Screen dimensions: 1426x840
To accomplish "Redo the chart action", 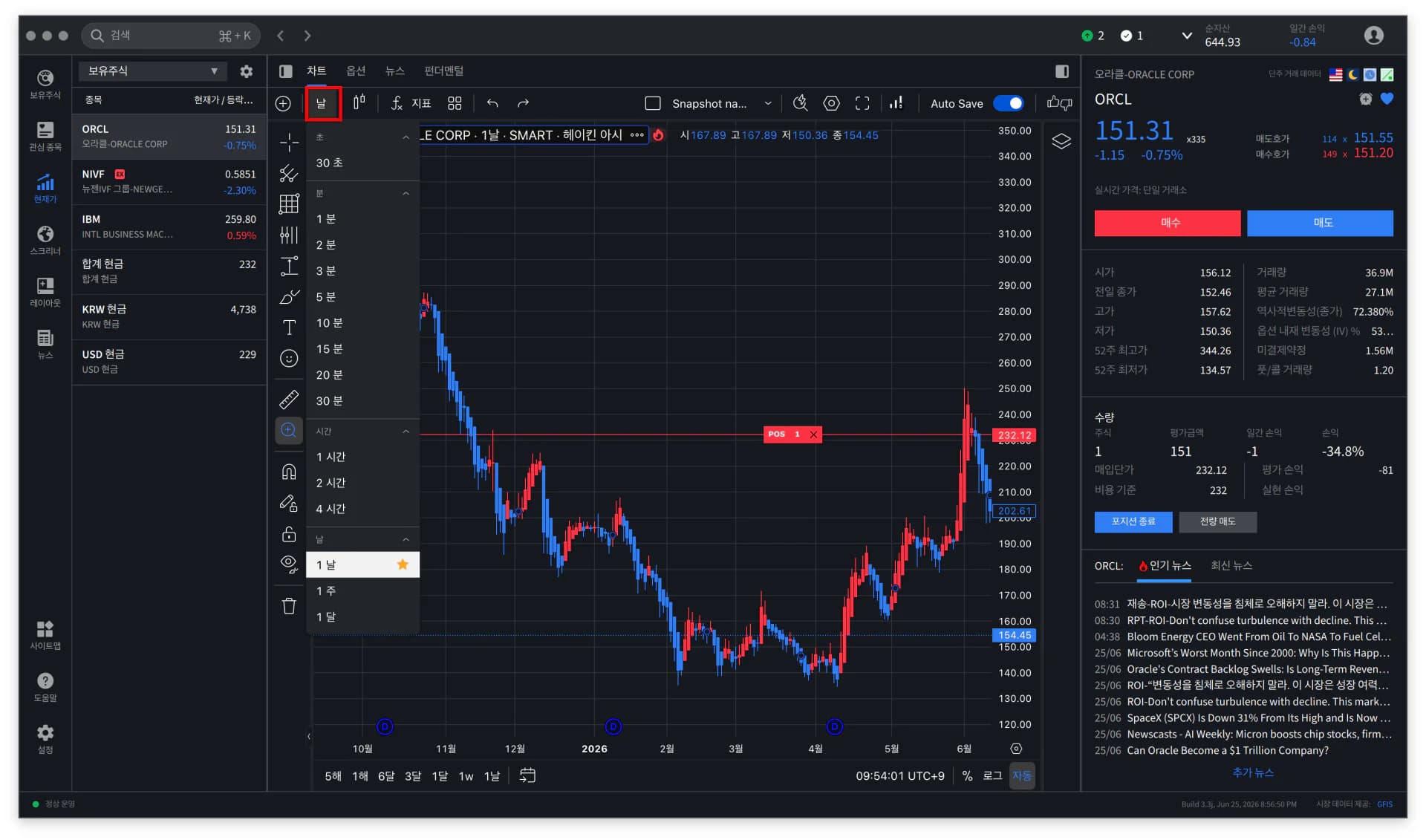I will [x=523, y=103].
